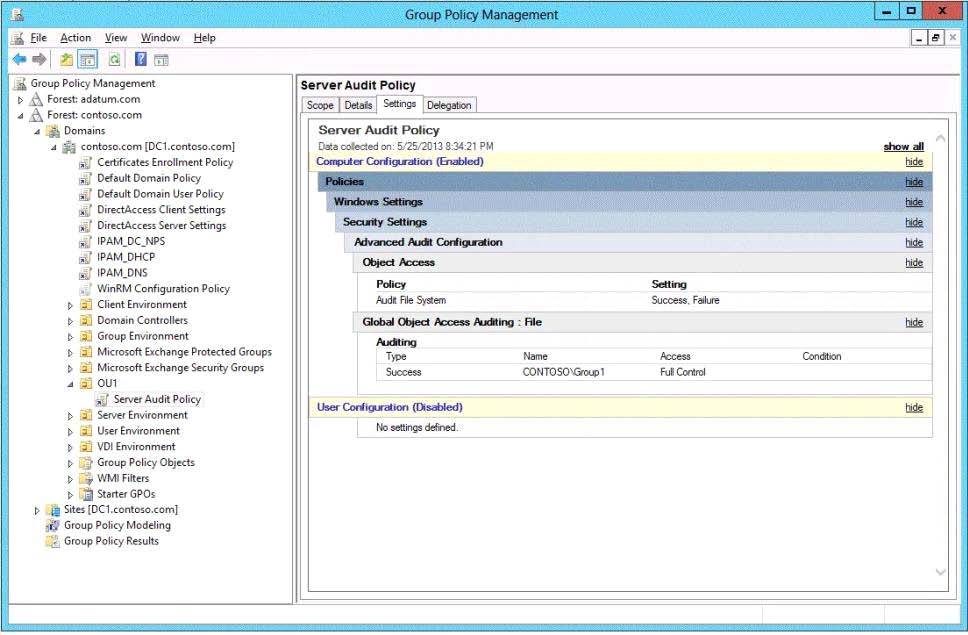This screenshot has width=968, height=635.
Task: Open Help via the question mark icon
Action: coord(141,60)
